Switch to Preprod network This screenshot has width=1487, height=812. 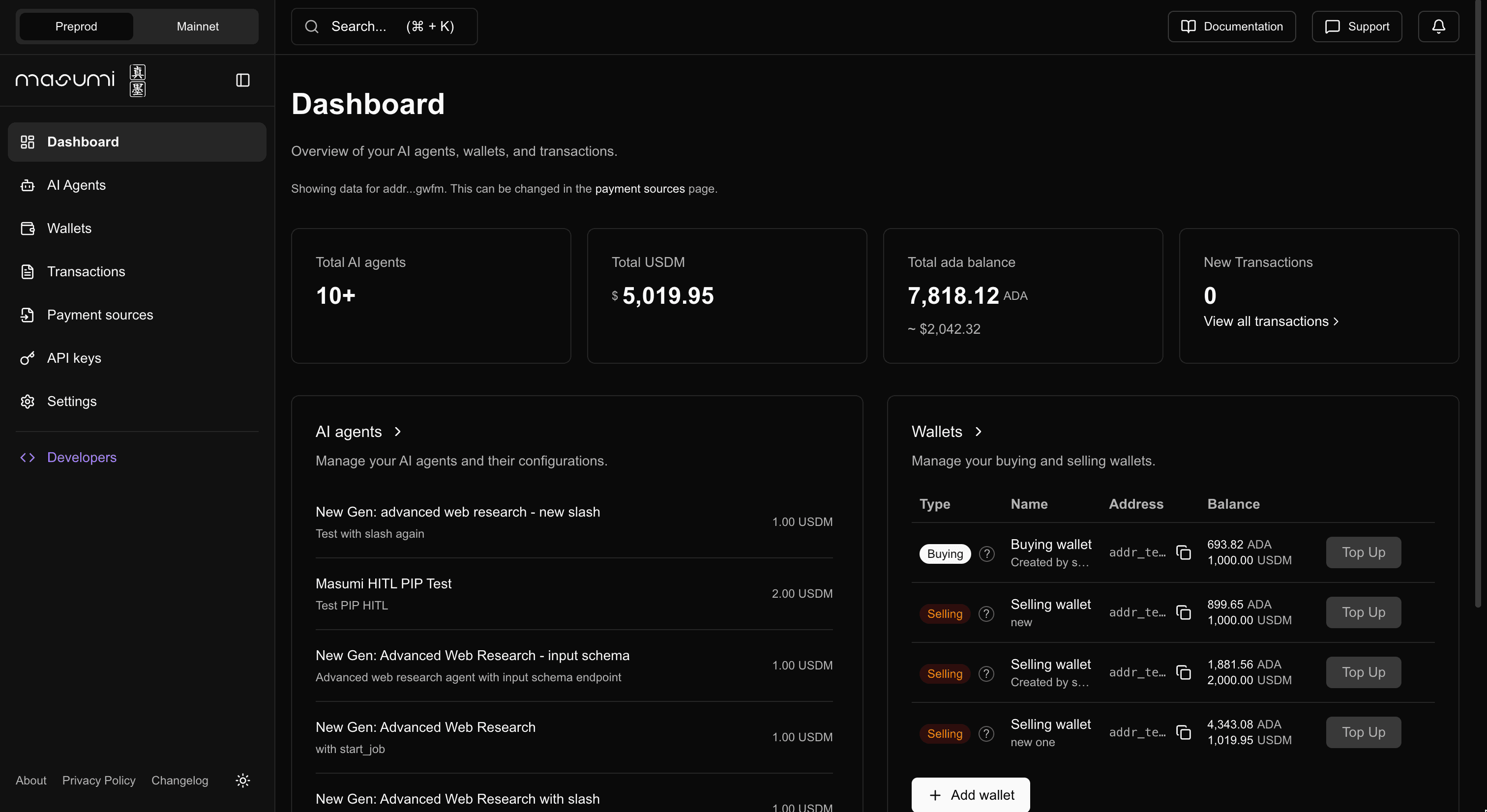point(76,27)
